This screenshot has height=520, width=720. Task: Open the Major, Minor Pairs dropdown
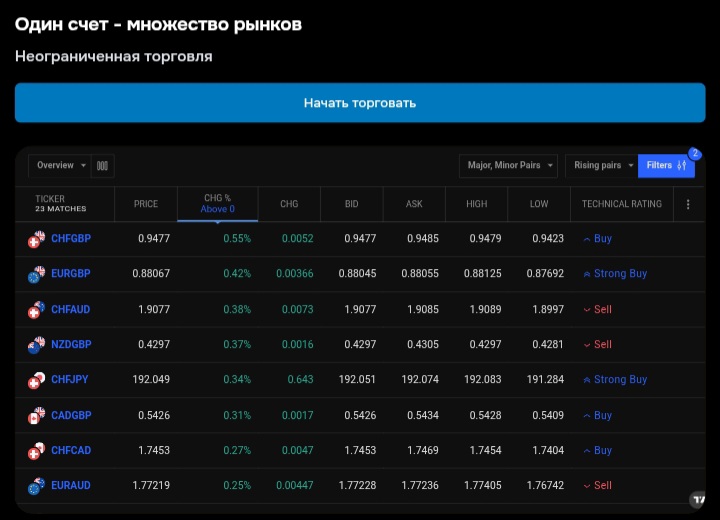coord(508,166)
